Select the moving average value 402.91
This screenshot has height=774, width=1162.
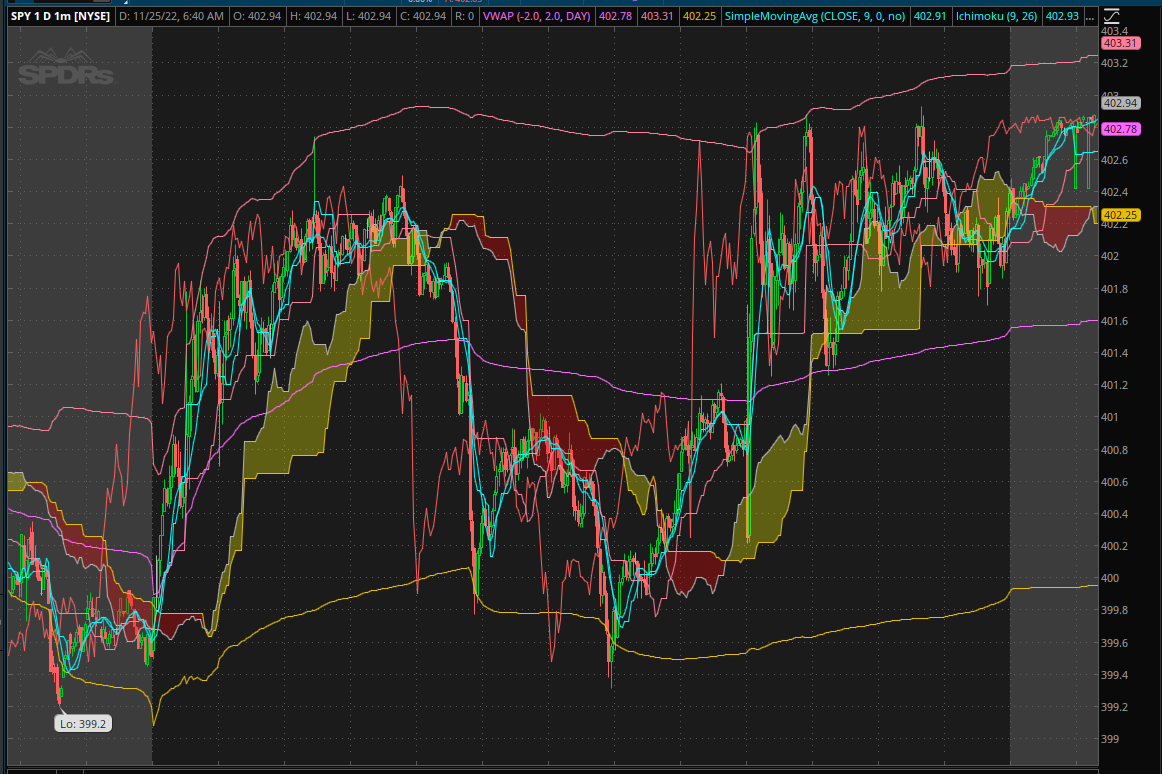929,16
